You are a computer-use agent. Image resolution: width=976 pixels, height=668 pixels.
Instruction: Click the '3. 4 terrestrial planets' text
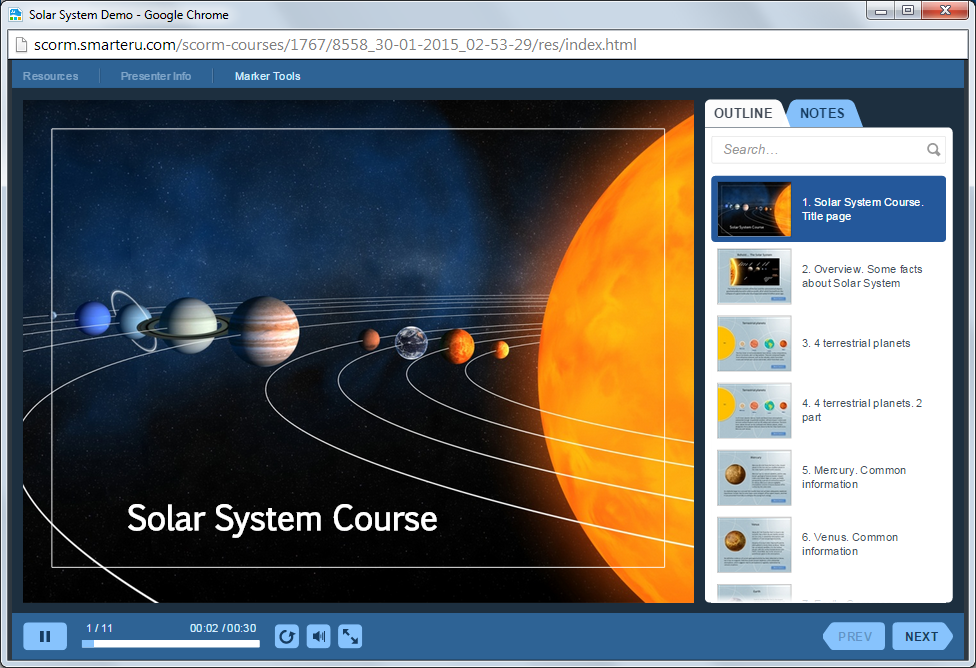856,344
